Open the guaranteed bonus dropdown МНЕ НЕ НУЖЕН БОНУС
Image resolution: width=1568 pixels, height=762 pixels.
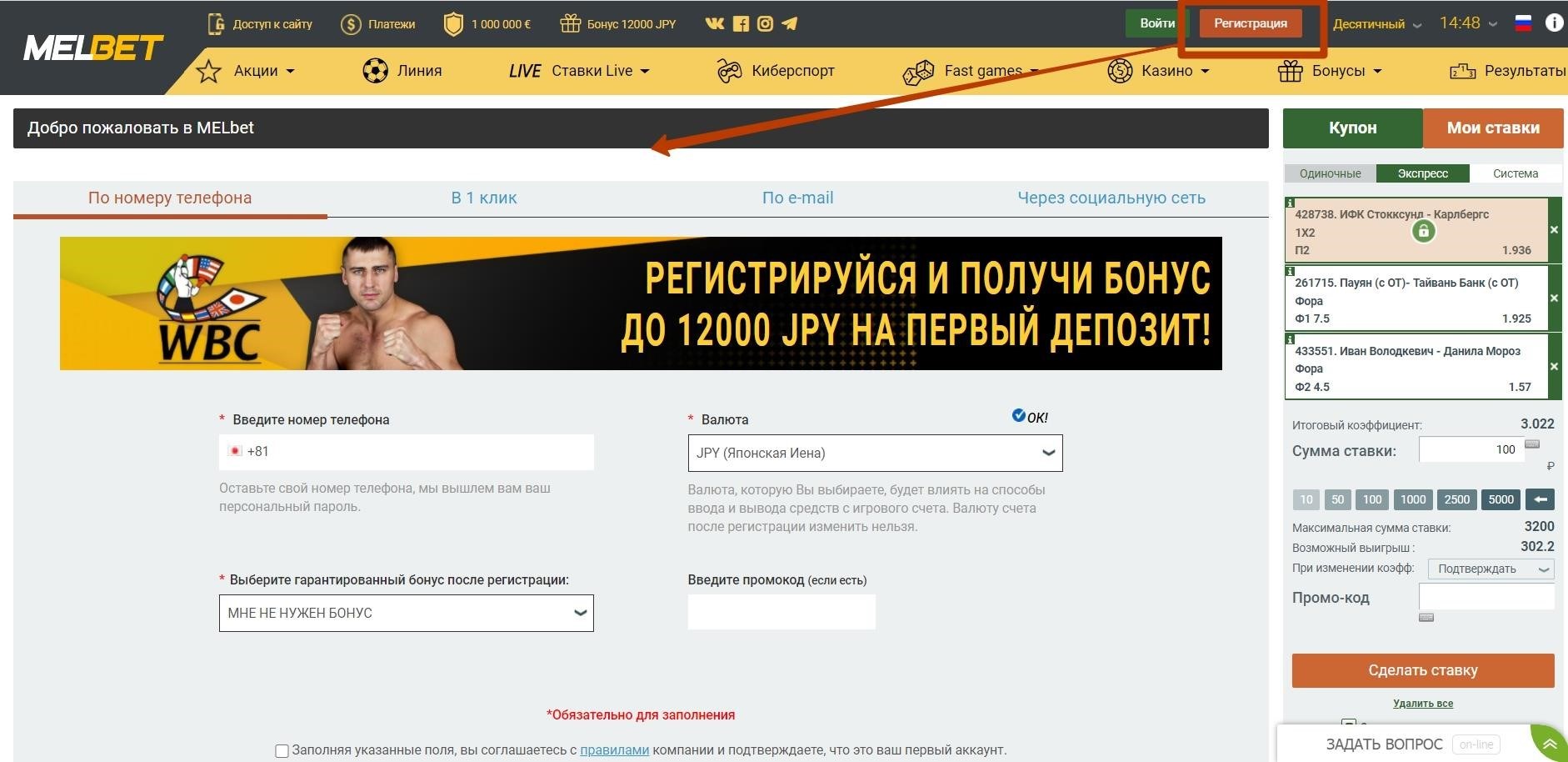[x=406, y=613]
